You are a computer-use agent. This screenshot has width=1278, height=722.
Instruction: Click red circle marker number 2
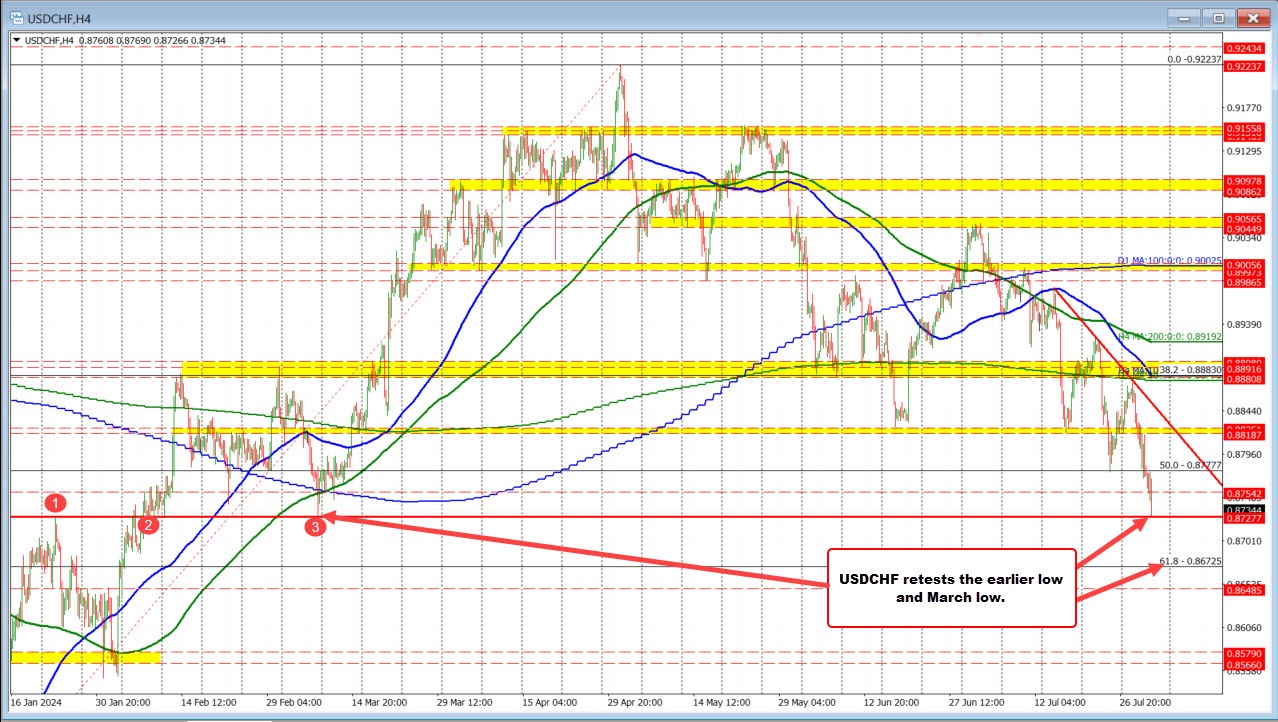tap(147, 524)
